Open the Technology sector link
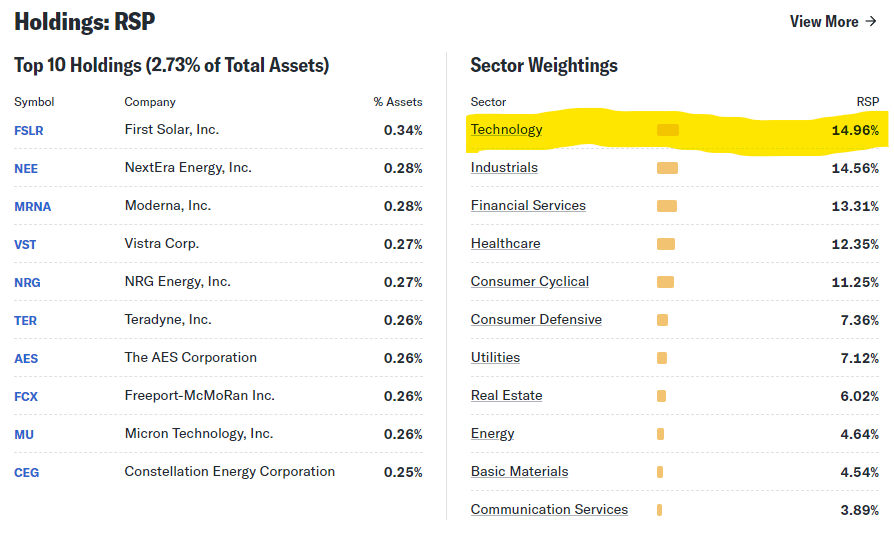894x534 pixels. click(x=506, y=130)
